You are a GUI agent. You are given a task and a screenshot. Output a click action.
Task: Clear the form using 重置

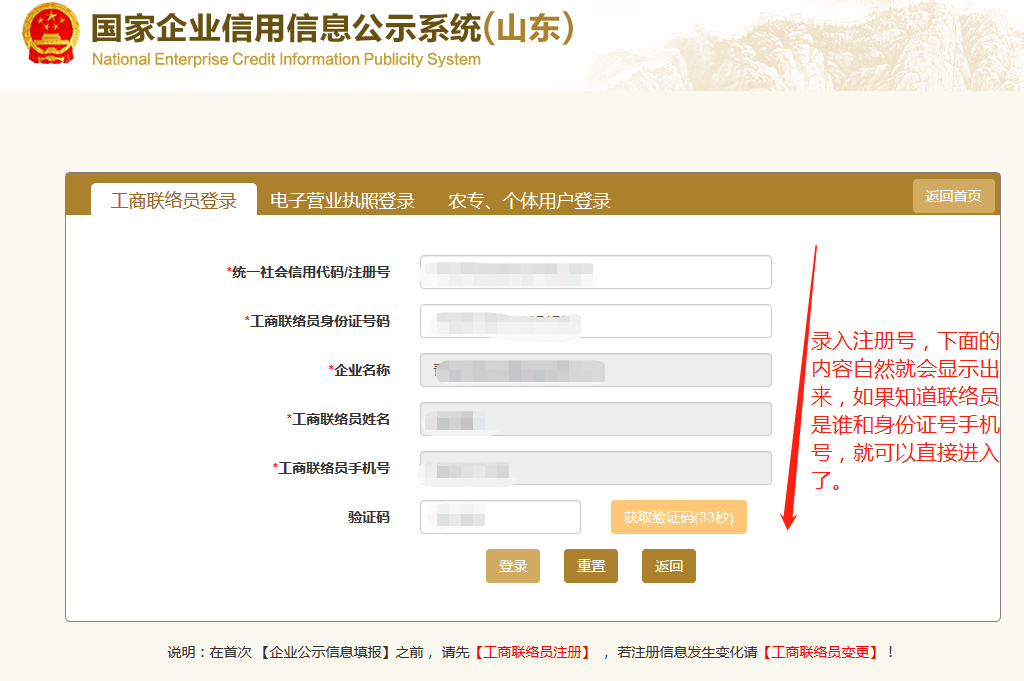tap(591, 566)
